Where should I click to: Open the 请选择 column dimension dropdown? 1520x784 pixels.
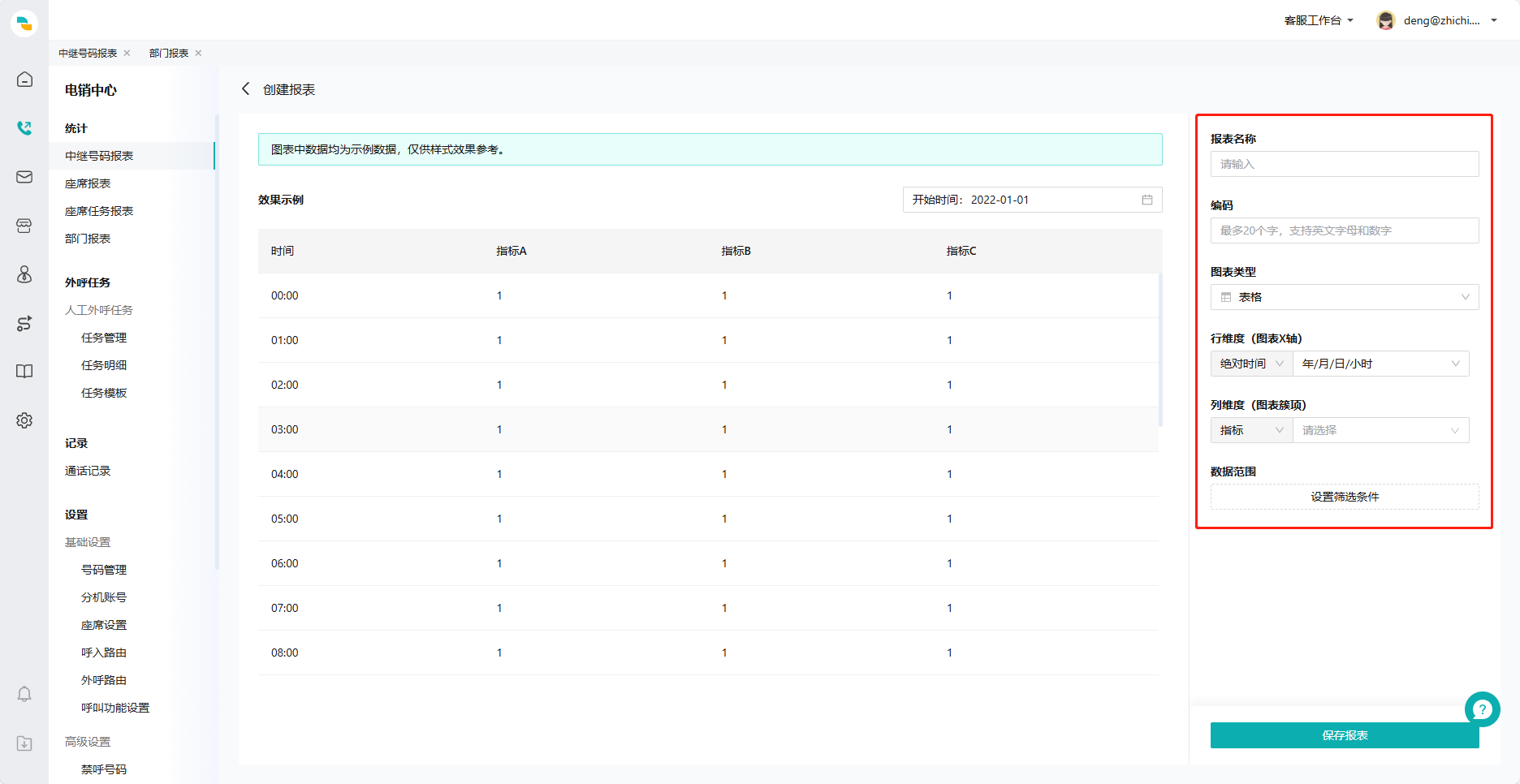click(x=1381, y=430)
